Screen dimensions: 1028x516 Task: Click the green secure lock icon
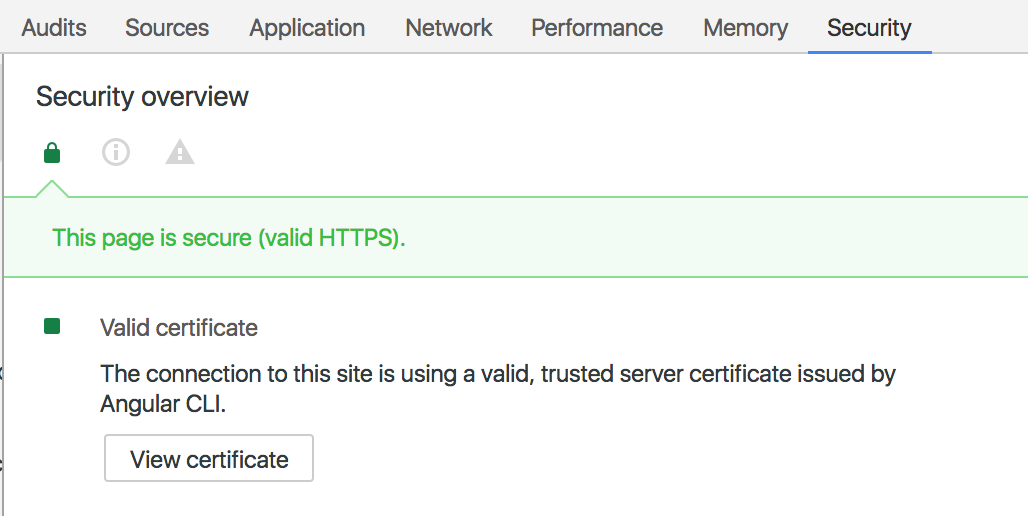click(52, 153)
